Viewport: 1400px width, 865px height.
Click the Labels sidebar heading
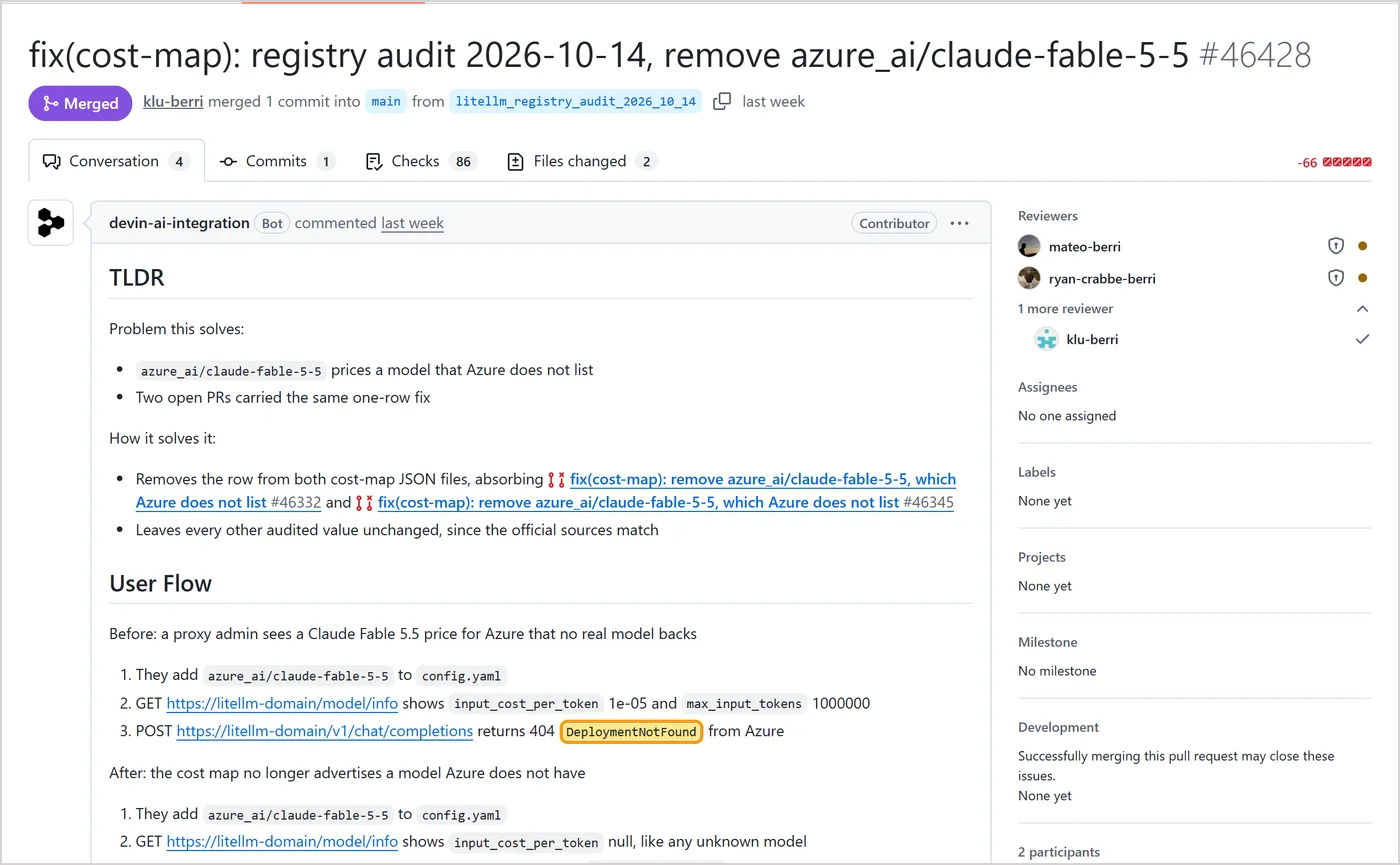click(1037, 472)
